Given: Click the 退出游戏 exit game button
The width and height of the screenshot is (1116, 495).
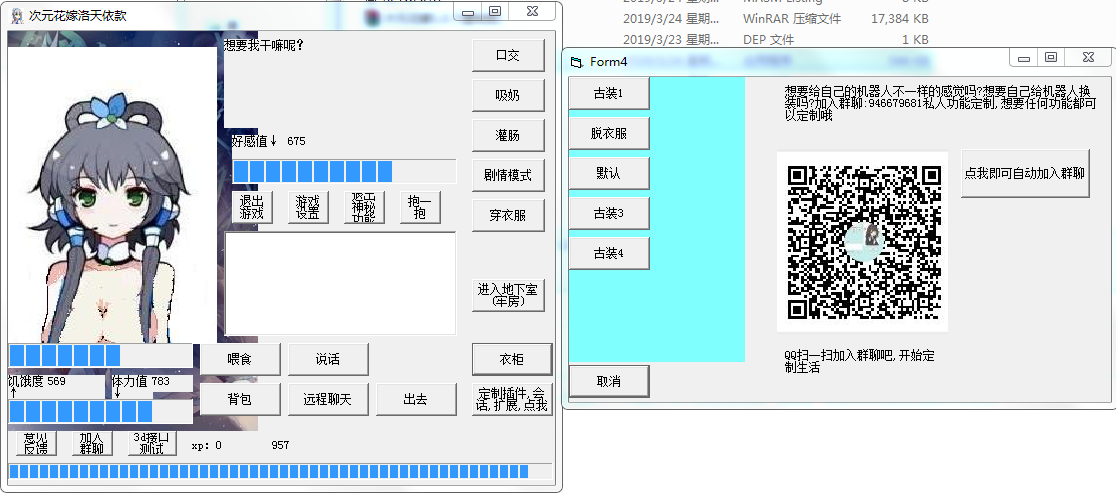Looking at the screenshot, I should (252, 207).
